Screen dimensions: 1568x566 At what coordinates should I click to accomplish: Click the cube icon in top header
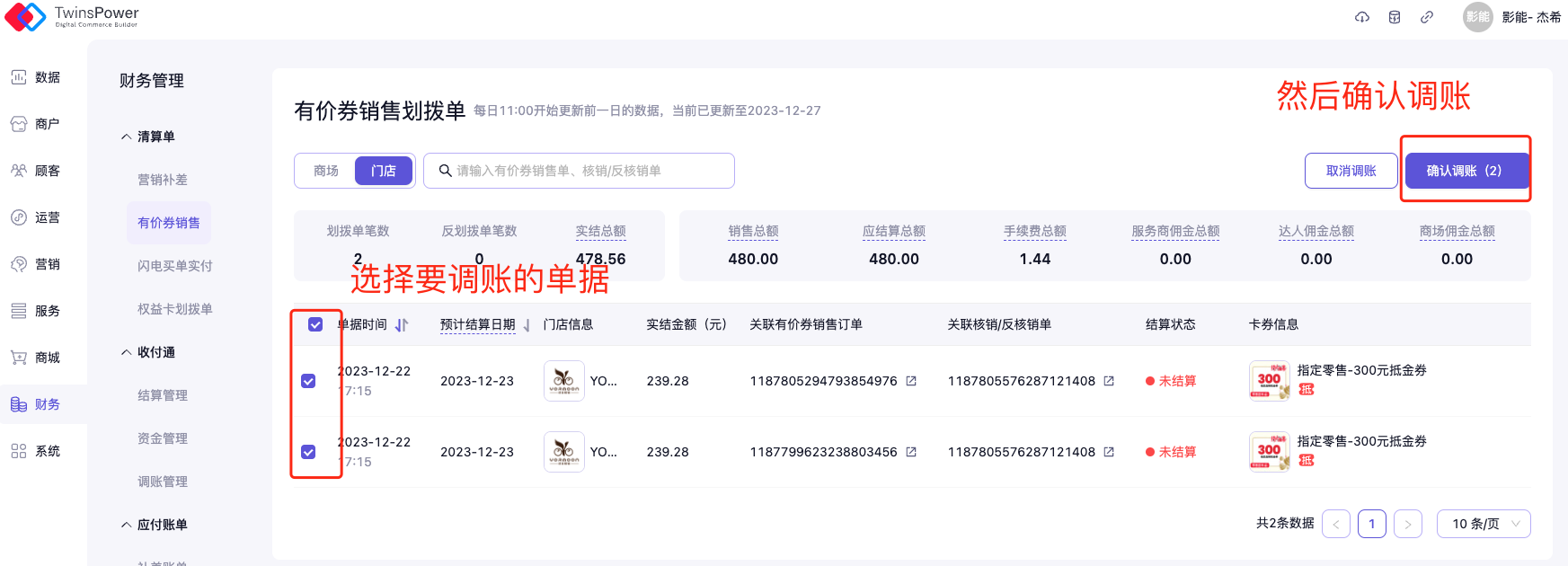(x=1395, y=17)
